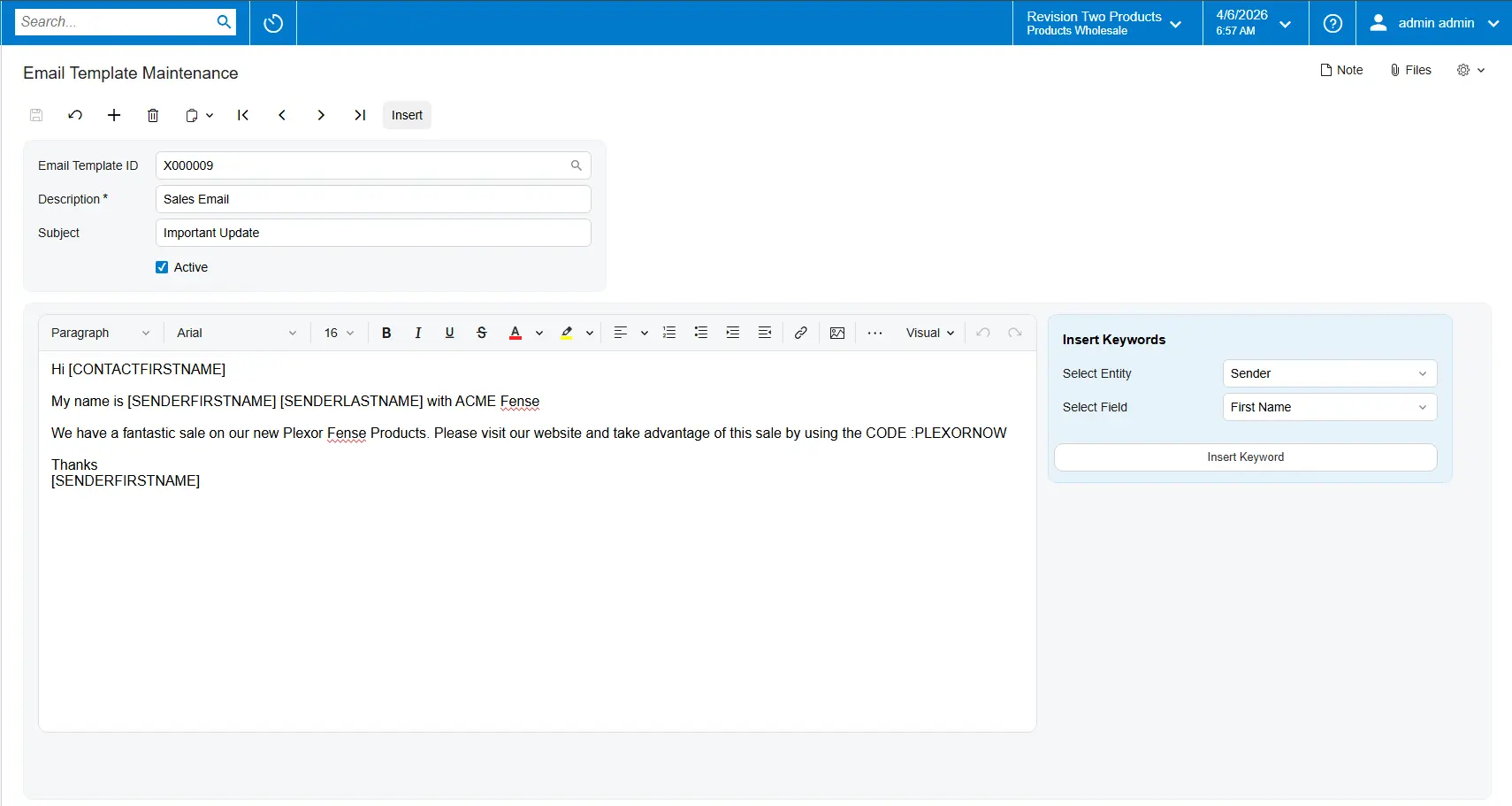This screenshot has width=1512, height=806.
Task: Open the font size 16 dropdown
Action: (339, 333)
